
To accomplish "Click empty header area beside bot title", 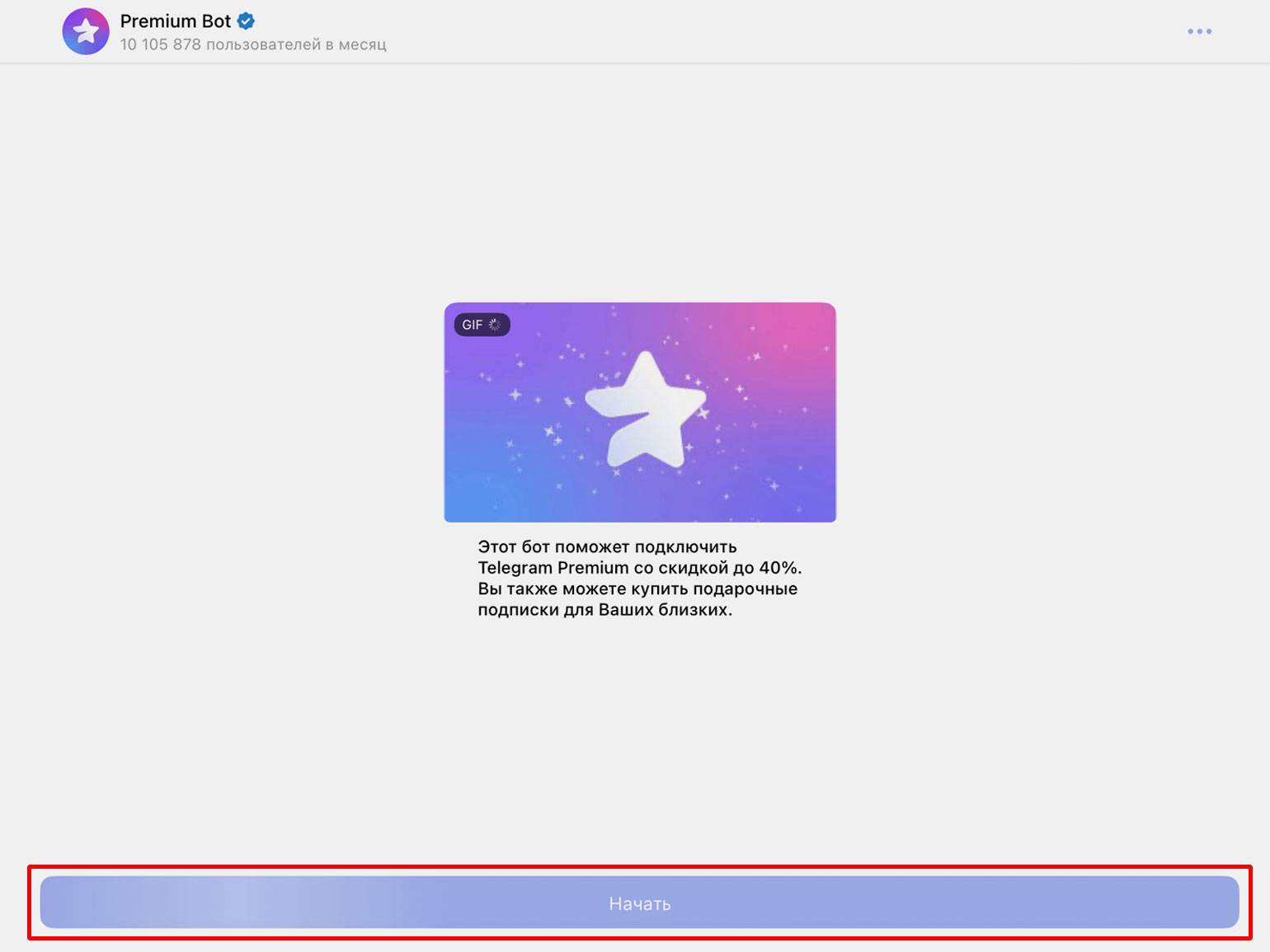I will point(742,31).
